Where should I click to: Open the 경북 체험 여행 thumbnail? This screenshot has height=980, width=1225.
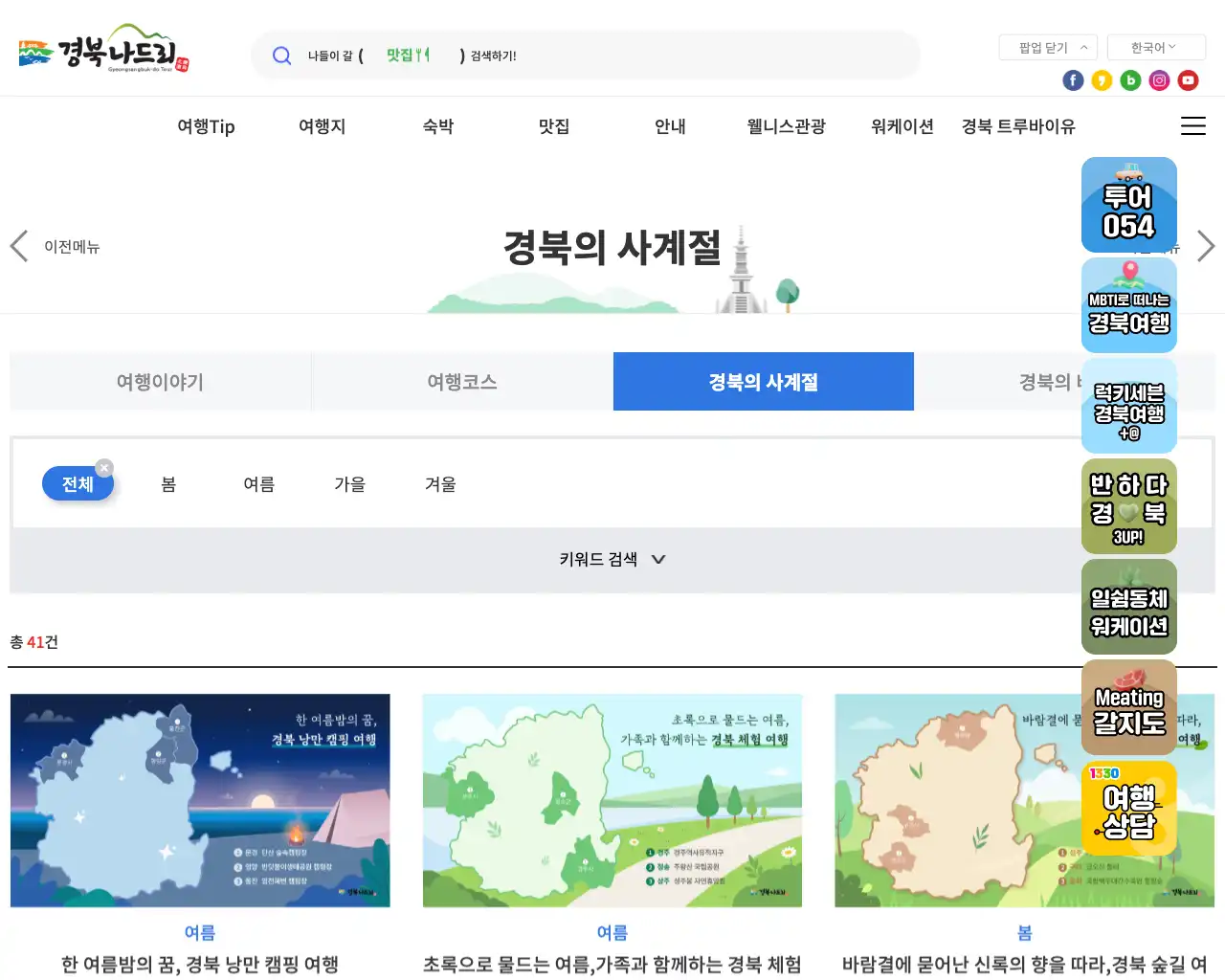[612, 800]
